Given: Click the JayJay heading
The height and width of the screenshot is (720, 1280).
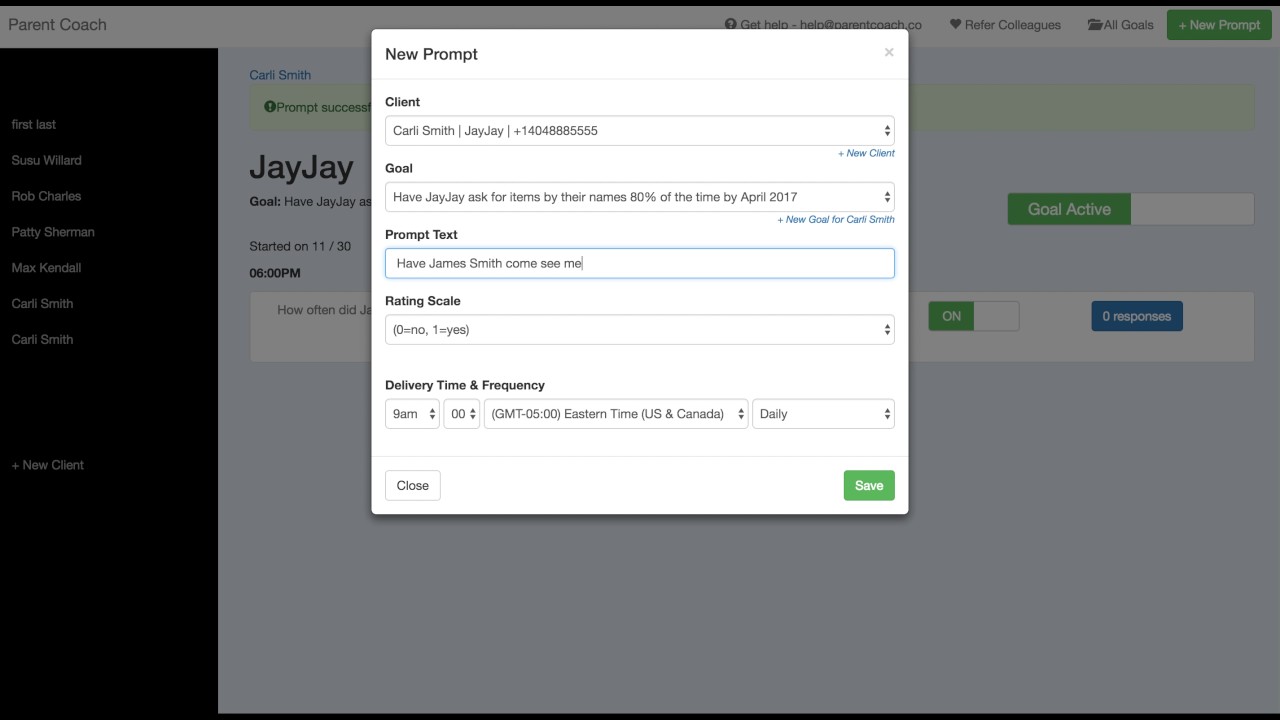Looking at the screenshot, I should click(x=301, y=167).
